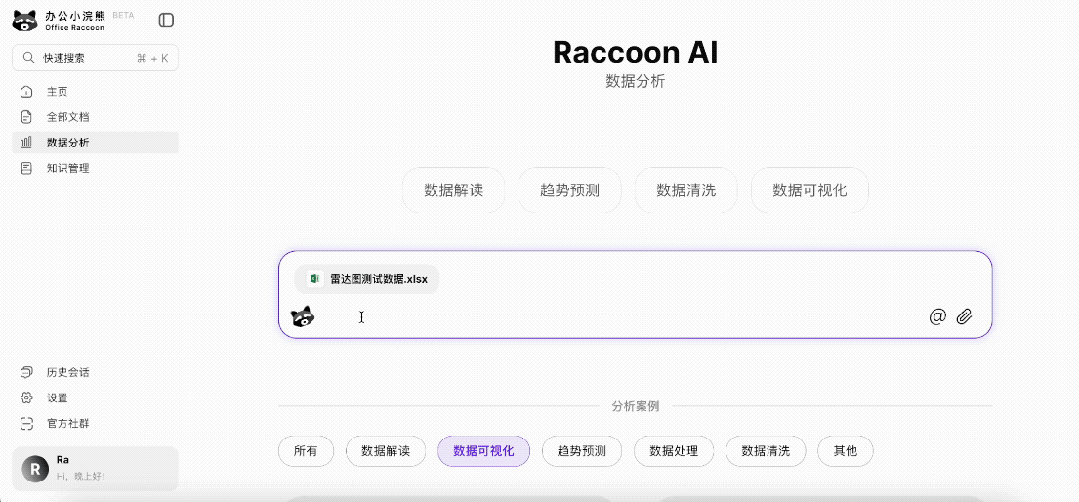This screenshot has width=1079, height=502.
Task: Click the 知识管理 book icon
Action: pyautogui.click(x=26, y=168)
